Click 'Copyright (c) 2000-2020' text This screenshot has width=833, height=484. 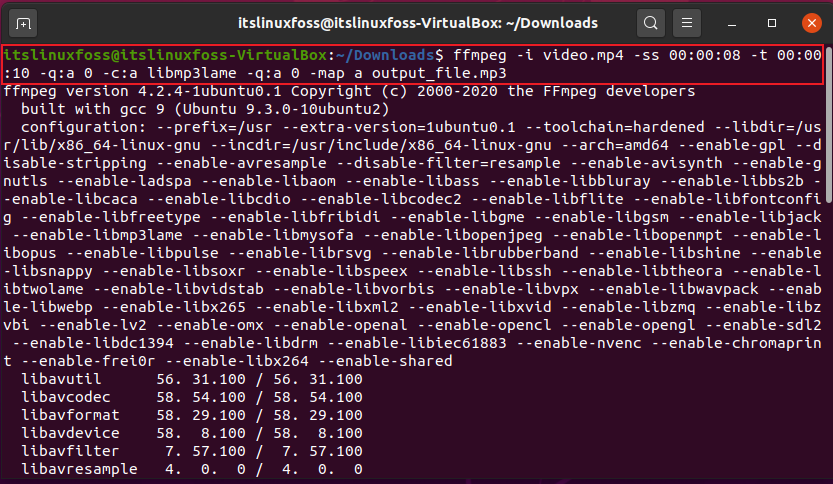394,91
